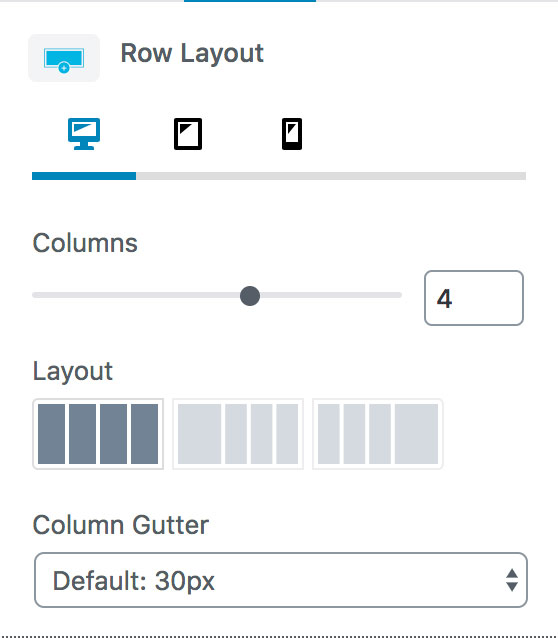Select the active blue-underlined top tab
Viewport: 558px width, 638px height.
pos(250,1)
